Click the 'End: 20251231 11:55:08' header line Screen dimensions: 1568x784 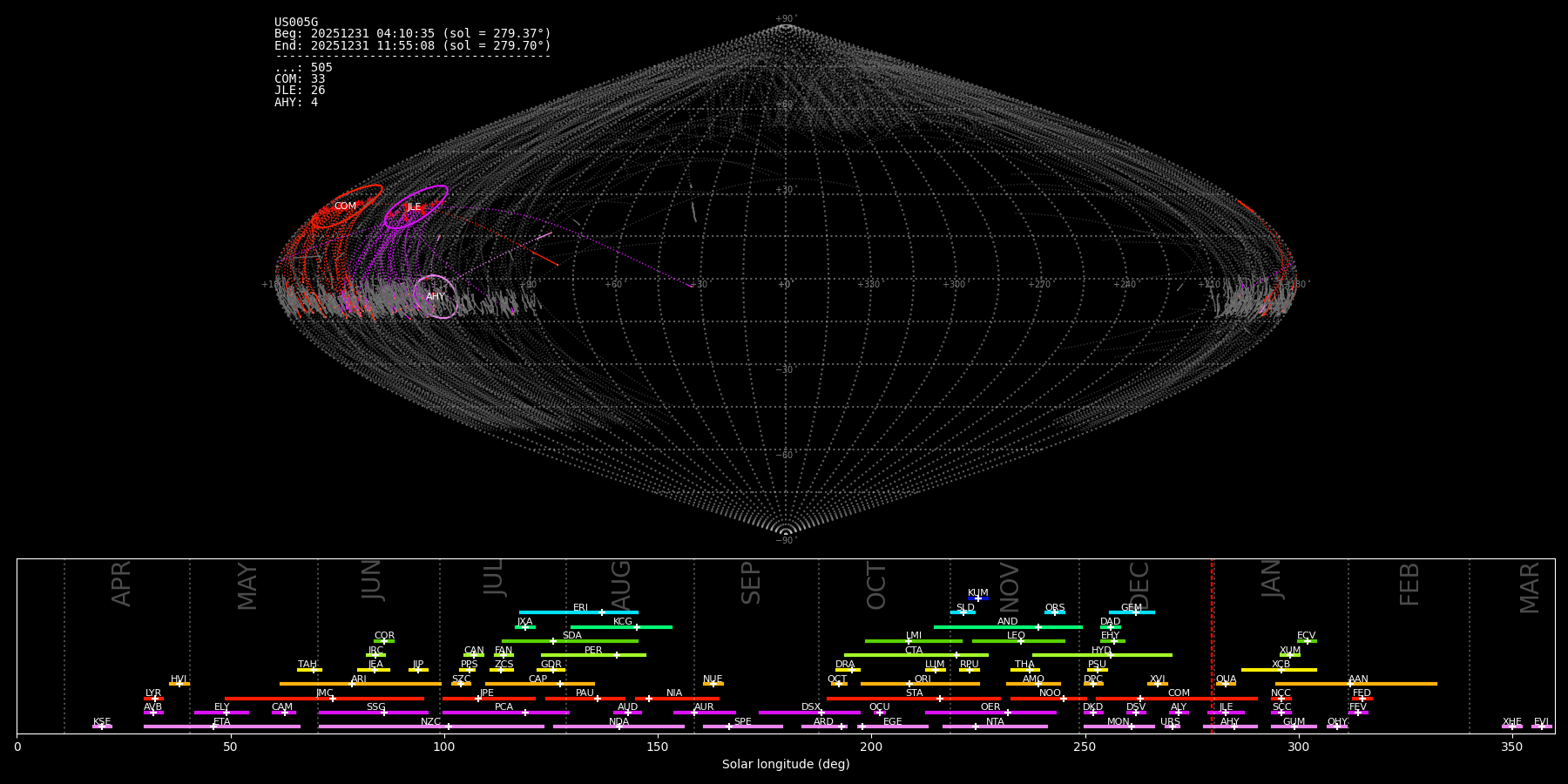pyautogui.click(x=413, y=45)
